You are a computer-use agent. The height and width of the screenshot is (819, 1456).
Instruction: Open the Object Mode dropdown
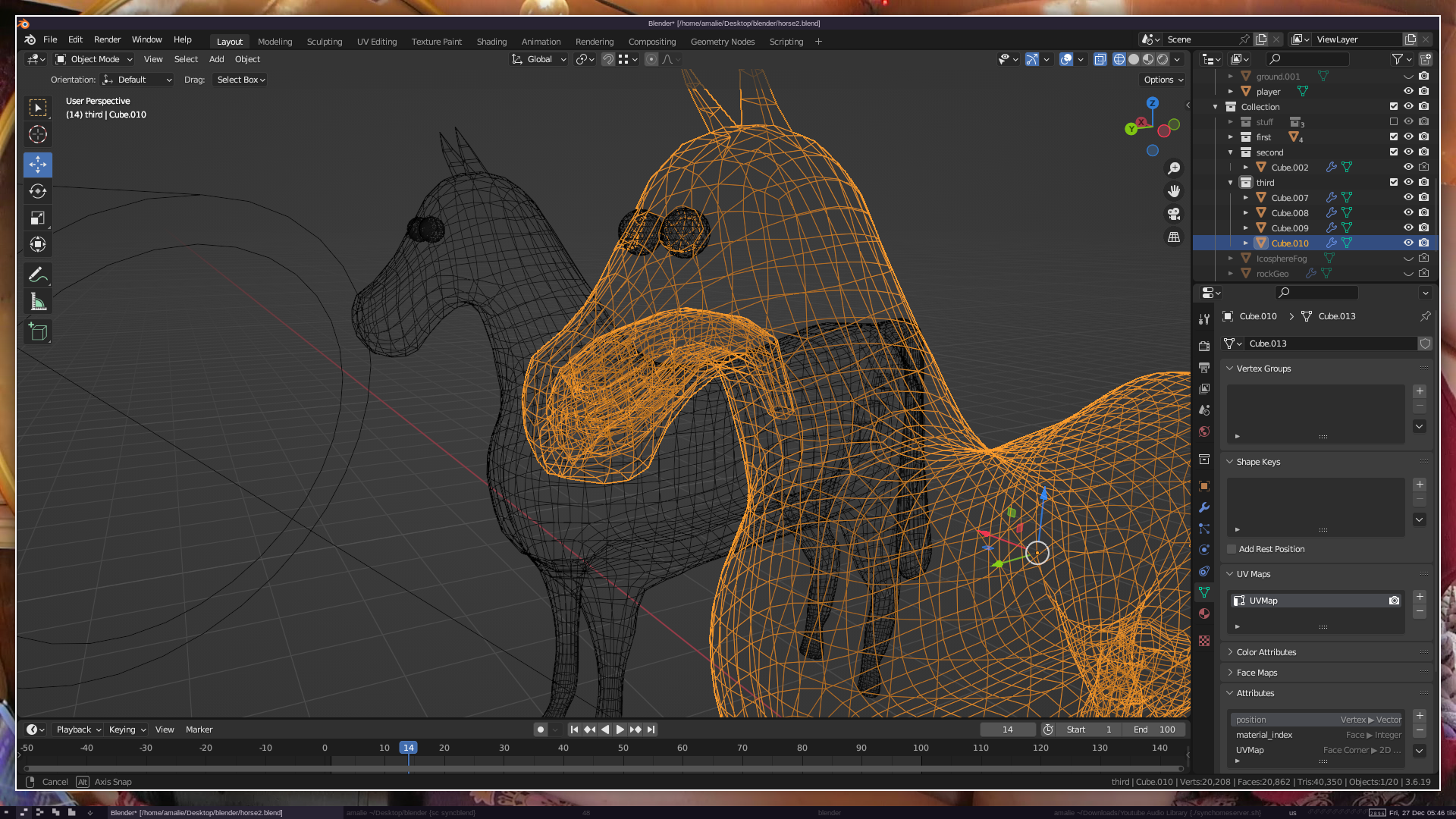(x=94, y=59)
